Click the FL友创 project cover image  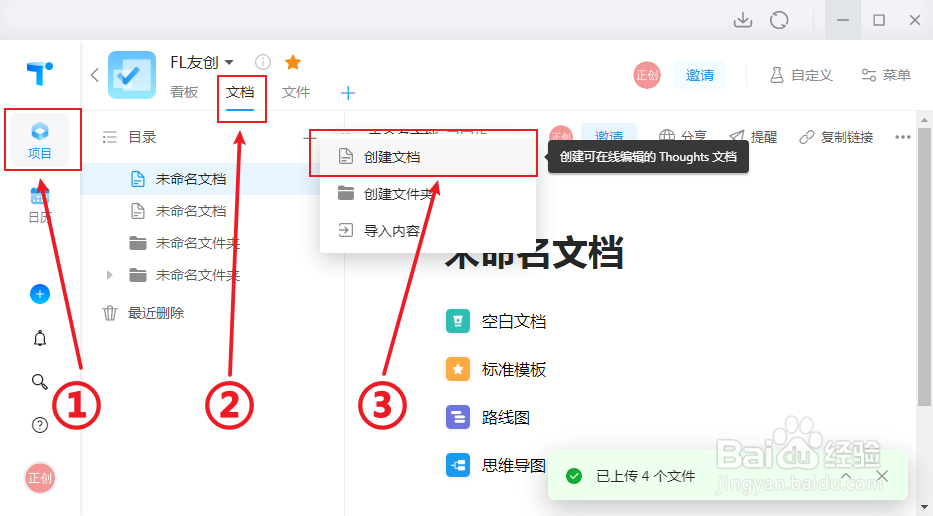132,75
